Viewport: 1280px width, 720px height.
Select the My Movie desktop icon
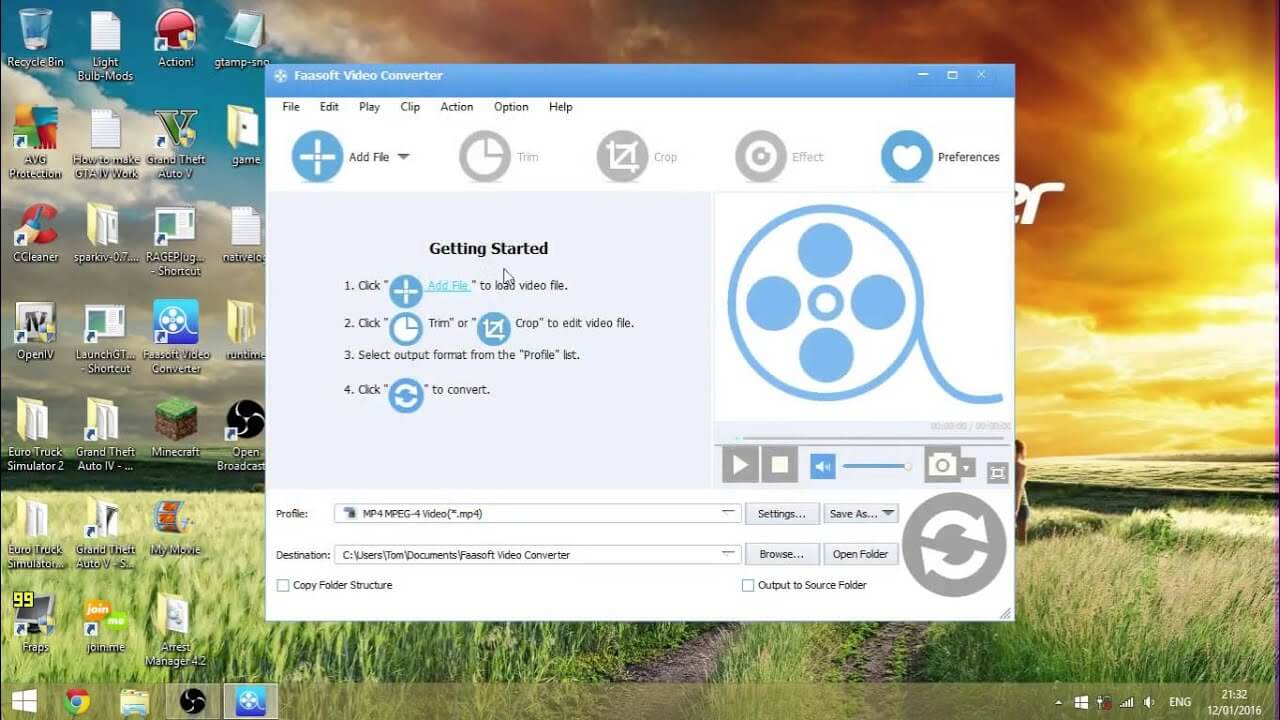click(x=174, y=526)
